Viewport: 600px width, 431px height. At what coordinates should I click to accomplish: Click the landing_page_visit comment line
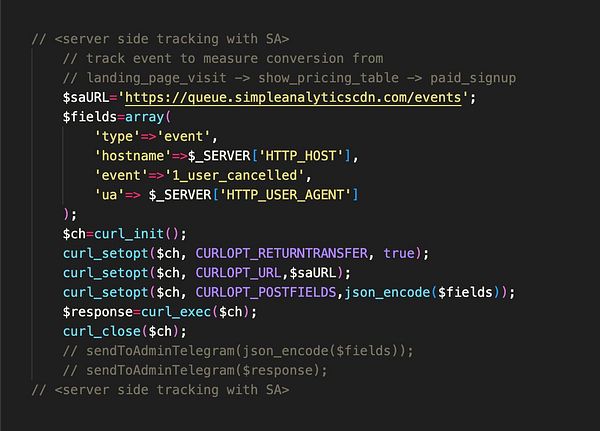pyautogui.click(x=289, y=78)
